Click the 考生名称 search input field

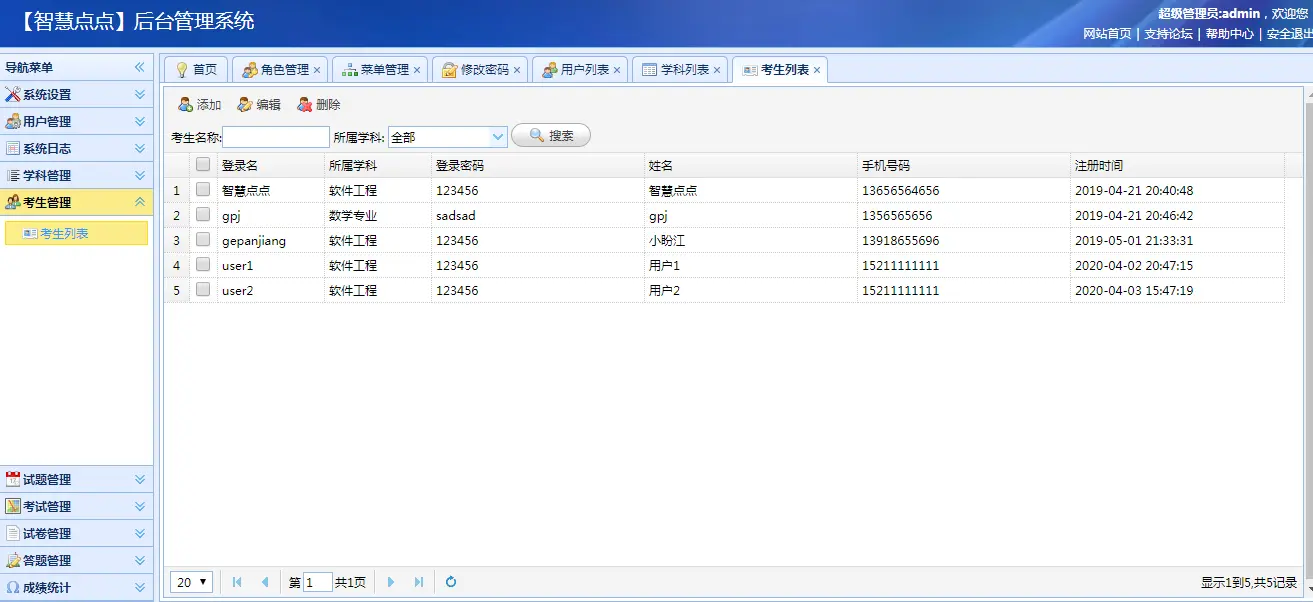click(x=276, y=137)
